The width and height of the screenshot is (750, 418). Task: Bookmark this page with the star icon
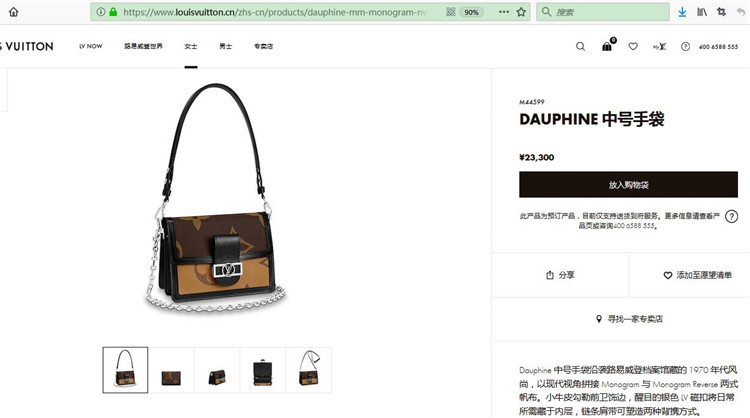(x=521, y=12)
